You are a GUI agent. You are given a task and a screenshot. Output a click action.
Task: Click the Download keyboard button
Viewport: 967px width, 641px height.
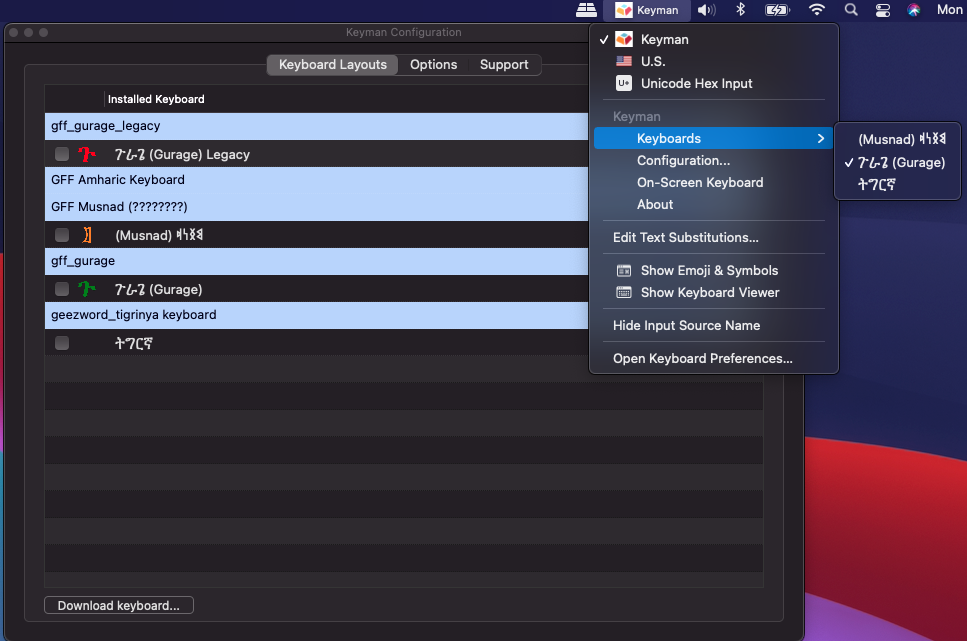pos(118,605)
